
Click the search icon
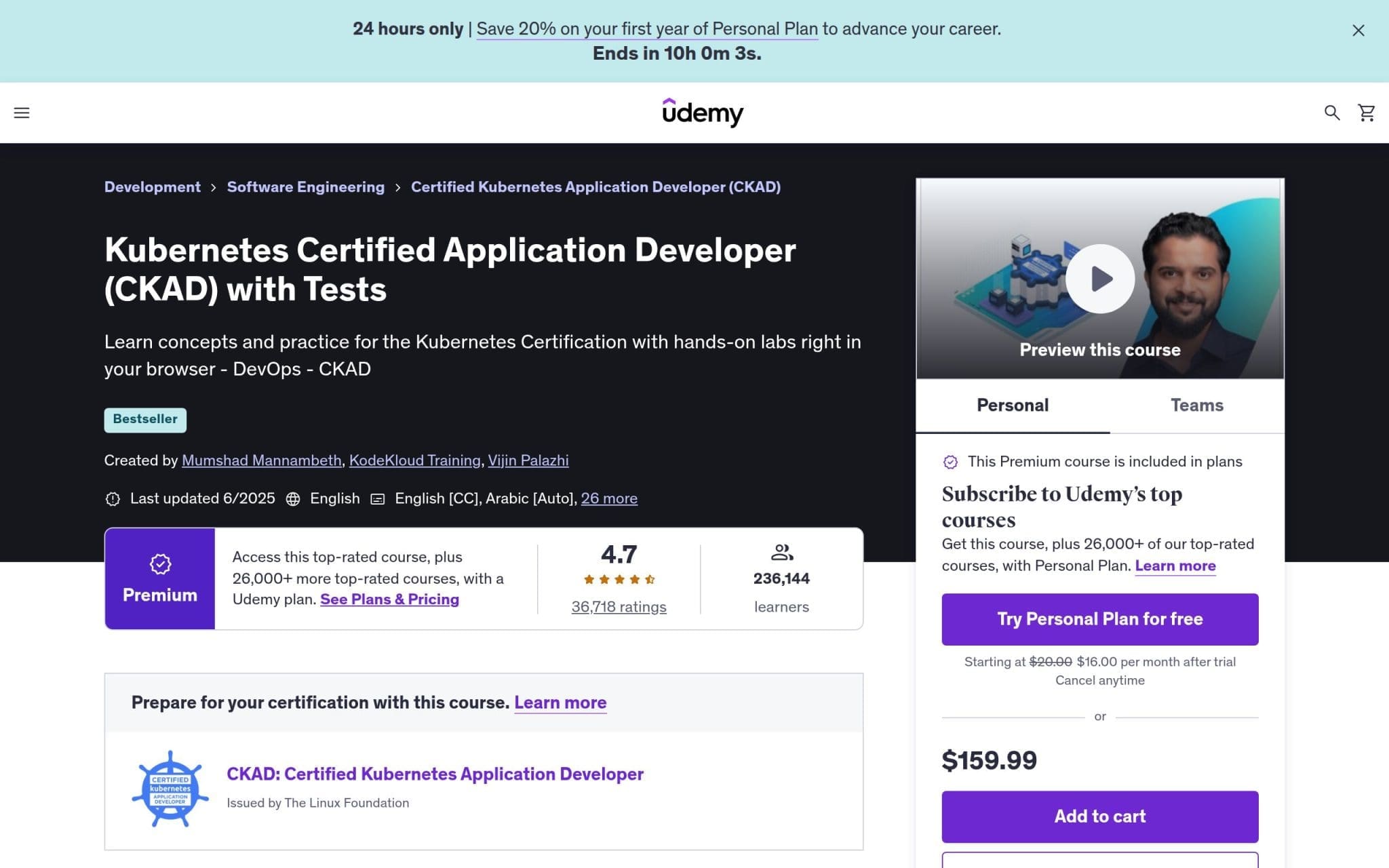tap(1332, 113)
